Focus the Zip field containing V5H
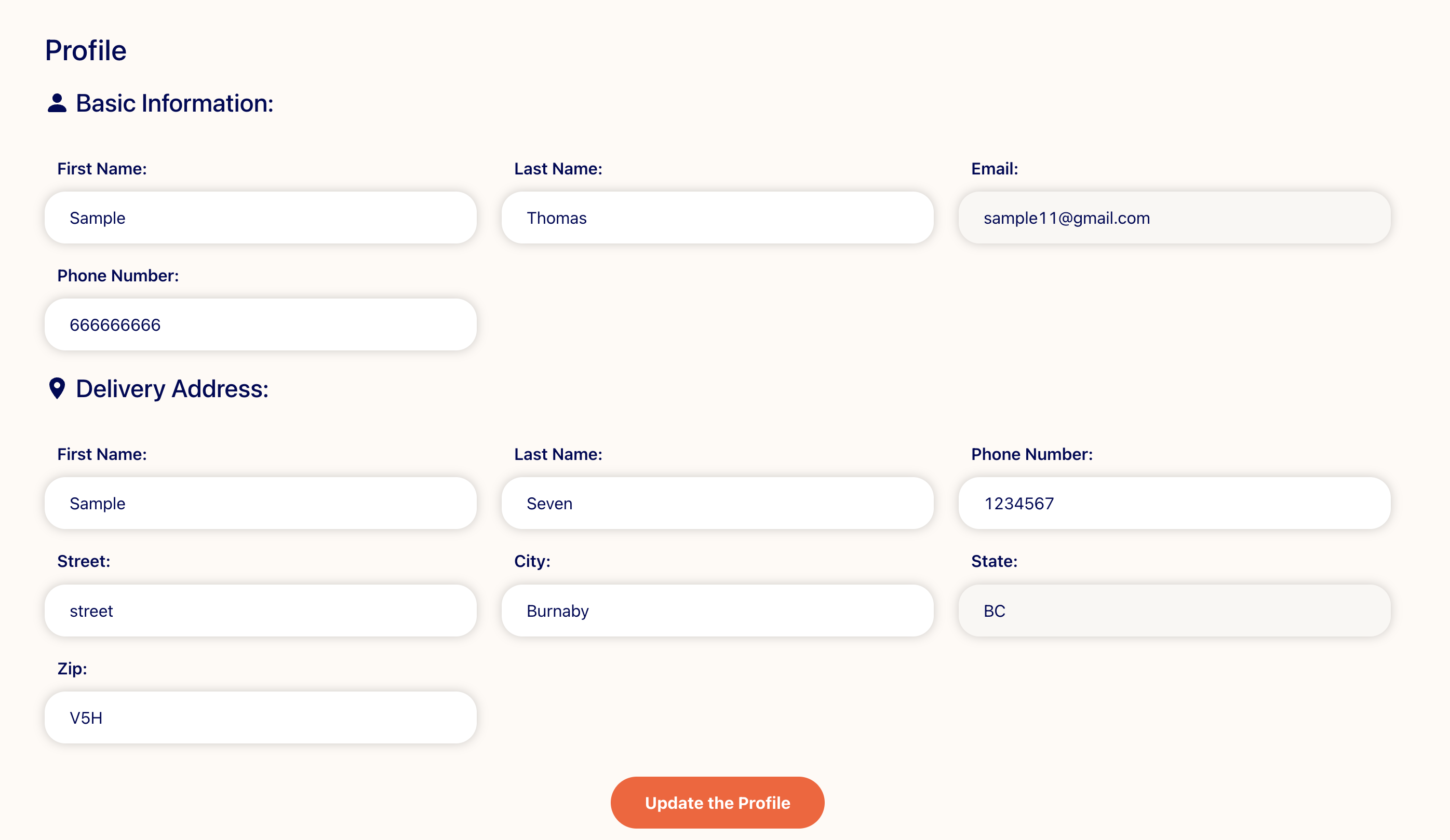 (261, 717)
